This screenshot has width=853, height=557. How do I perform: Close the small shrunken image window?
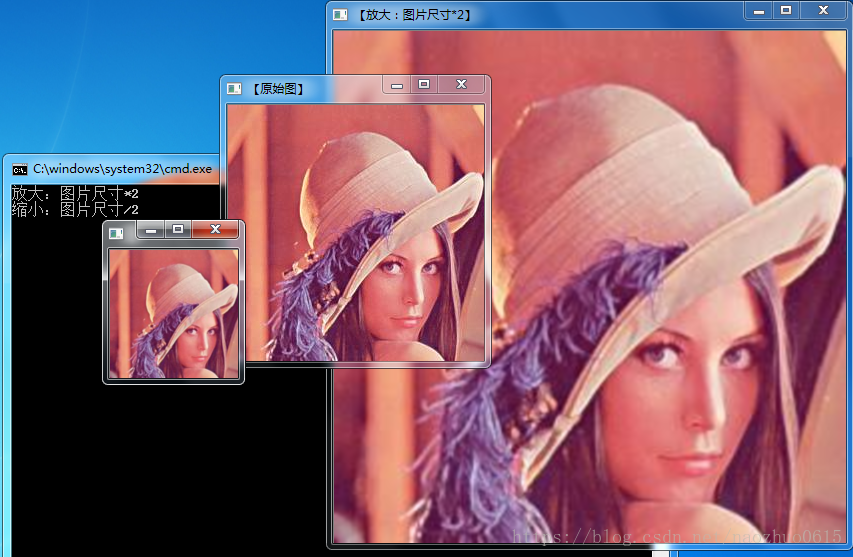(x=215, y=230)
